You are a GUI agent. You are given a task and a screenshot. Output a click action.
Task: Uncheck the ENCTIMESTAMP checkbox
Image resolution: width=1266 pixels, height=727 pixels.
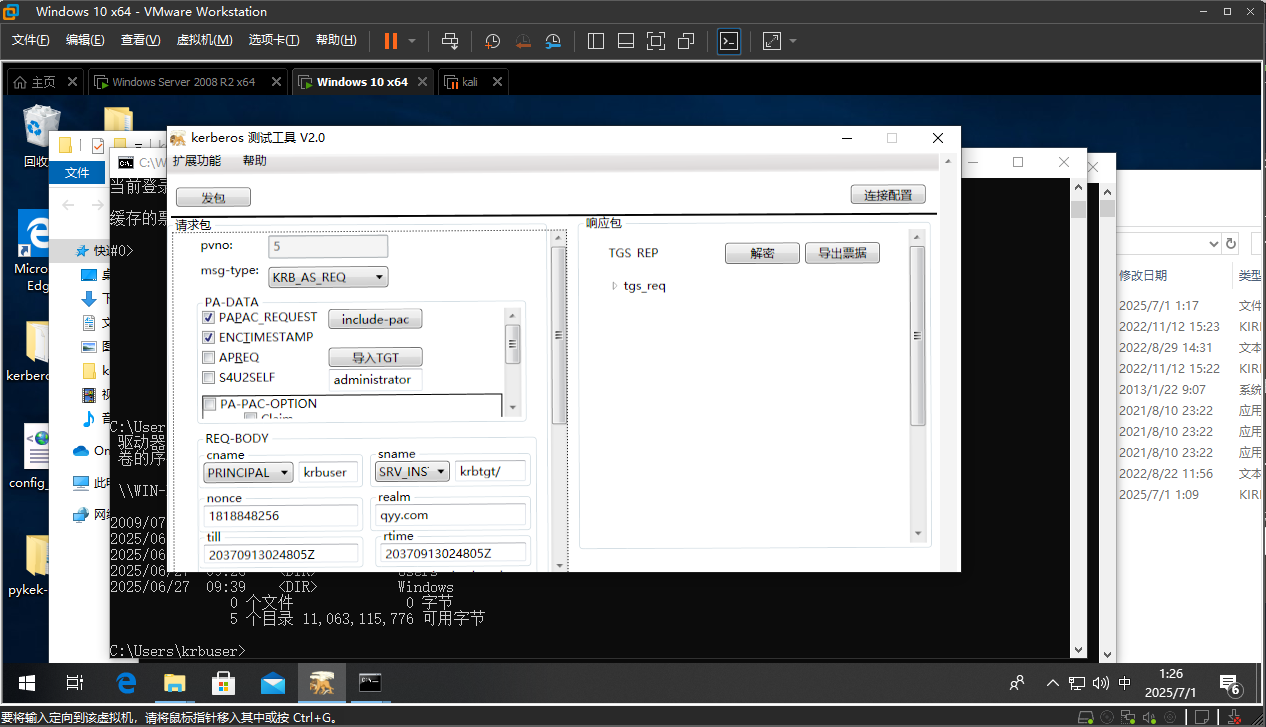209,338
